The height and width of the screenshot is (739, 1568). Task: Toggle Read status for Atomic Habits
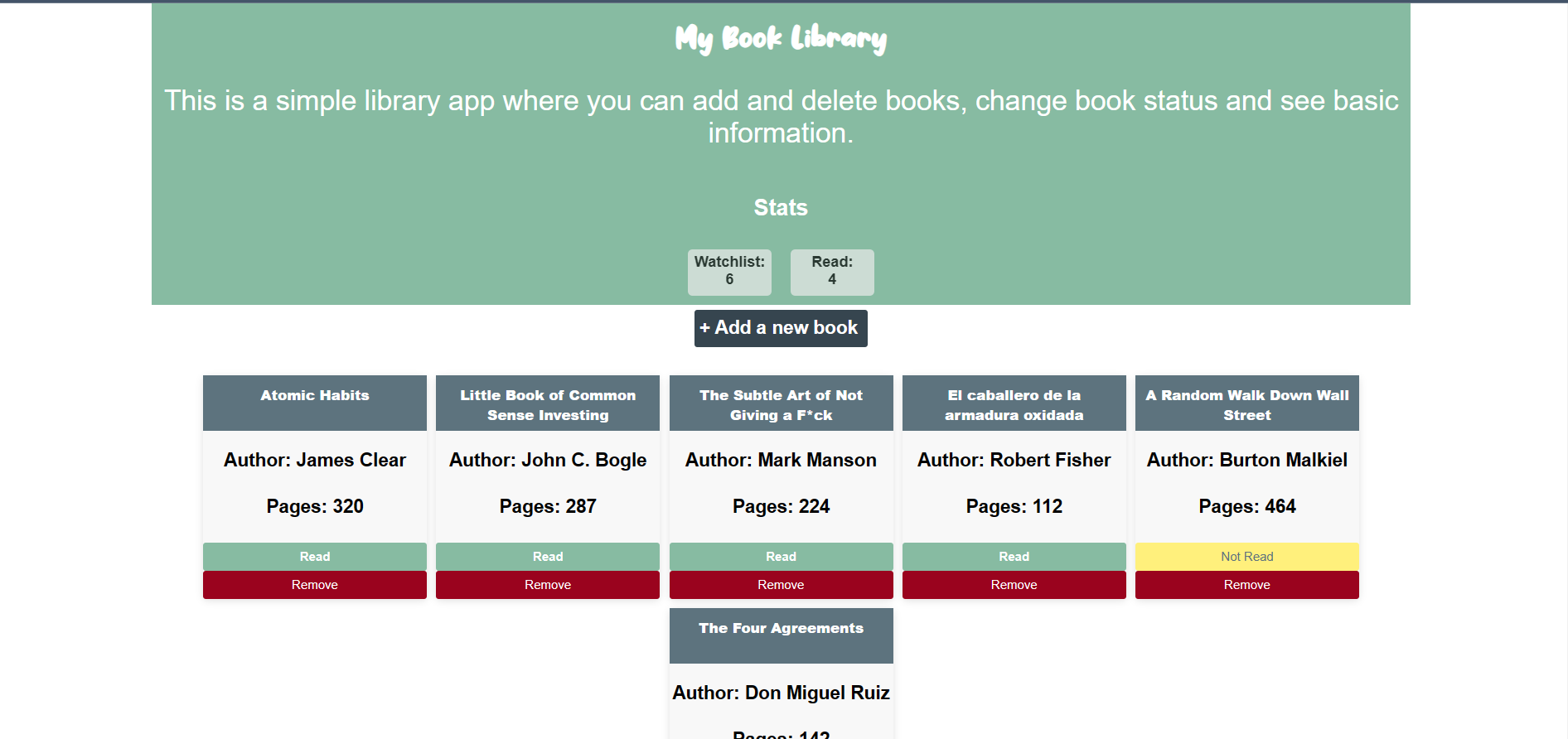315,557
